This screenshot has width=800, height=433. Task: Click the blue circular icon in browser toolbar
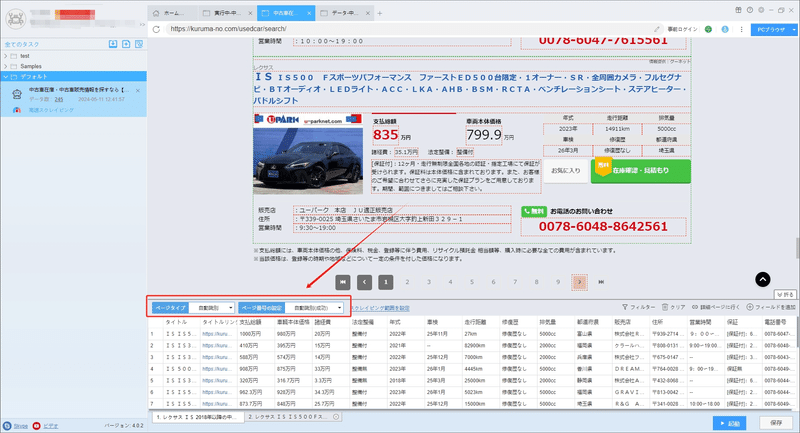click(725, 30)
